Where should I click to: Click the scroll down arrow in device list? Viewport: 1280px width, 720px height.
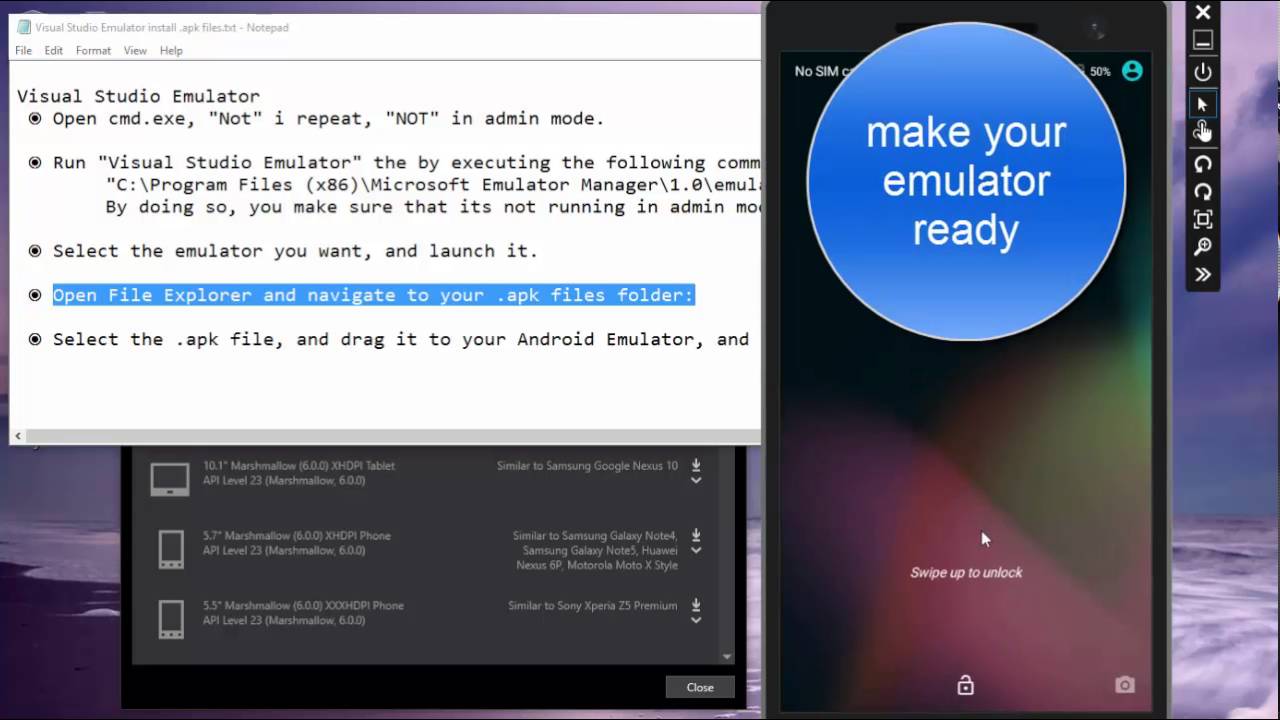[727, 656]
